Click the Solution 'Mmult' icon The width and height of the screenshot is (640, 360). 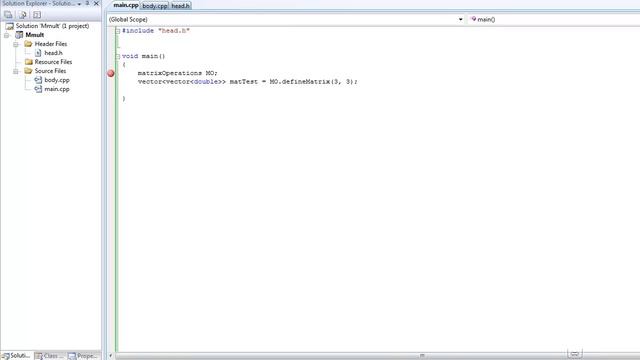[x=10, y=26]
